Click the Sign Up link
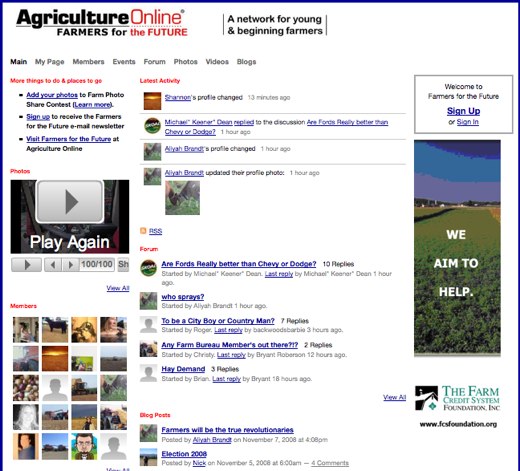This screenshot has height=471, width=520. click(463, 111)
